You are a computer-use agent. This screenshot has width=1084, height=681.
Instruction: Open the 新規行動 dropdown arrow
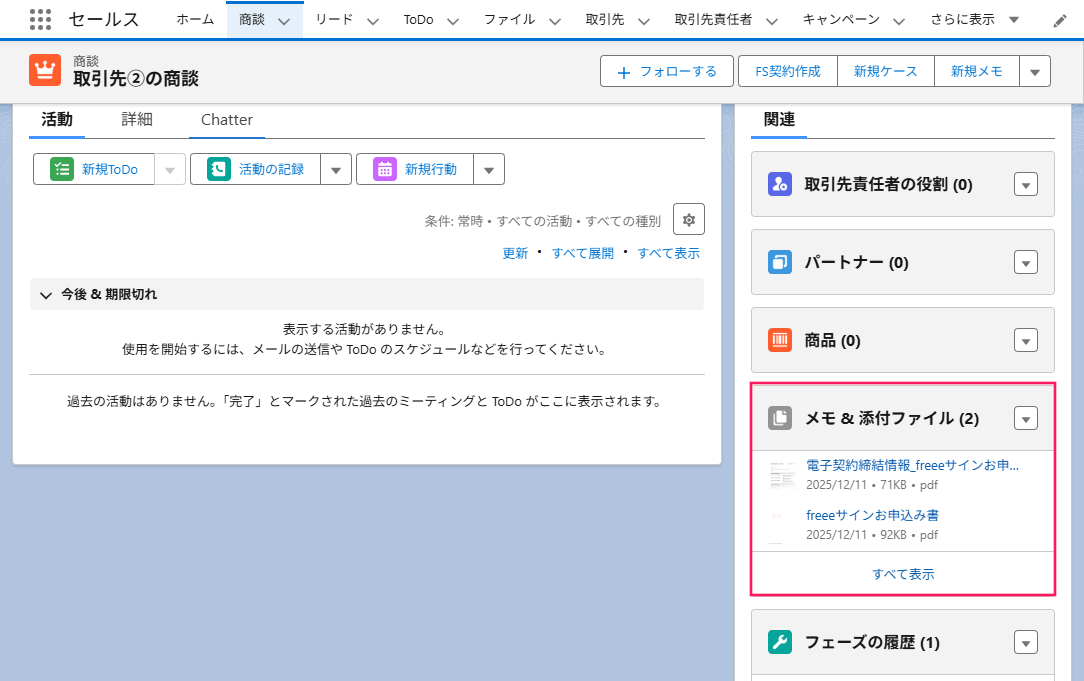[x=489, y=169]
